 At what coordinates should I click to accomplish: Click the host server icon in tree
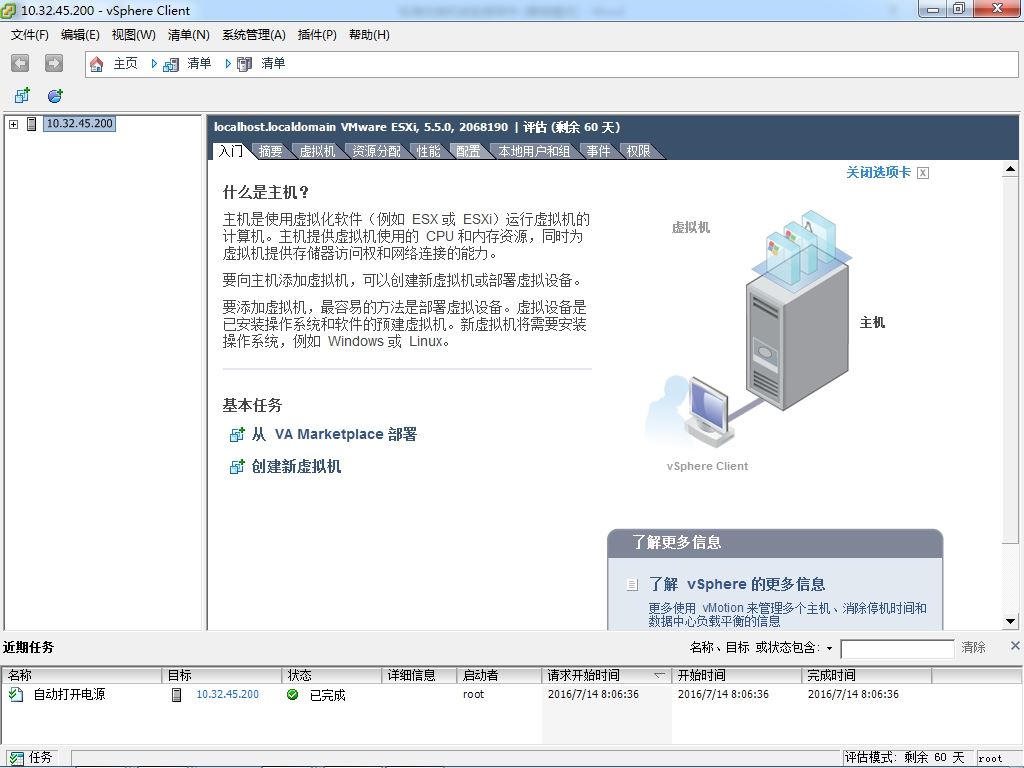click(x=31, y=123)
